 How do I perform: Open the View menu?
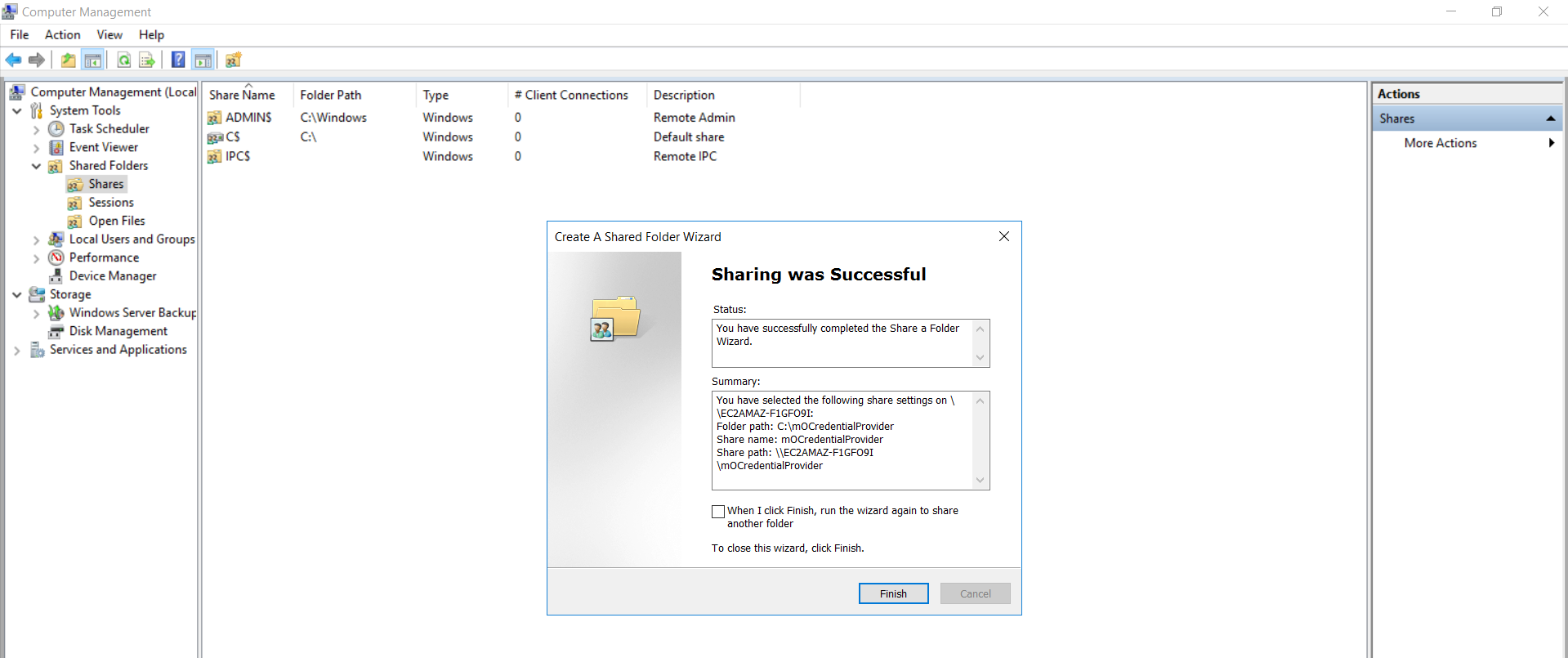click(x=109, y=34)
